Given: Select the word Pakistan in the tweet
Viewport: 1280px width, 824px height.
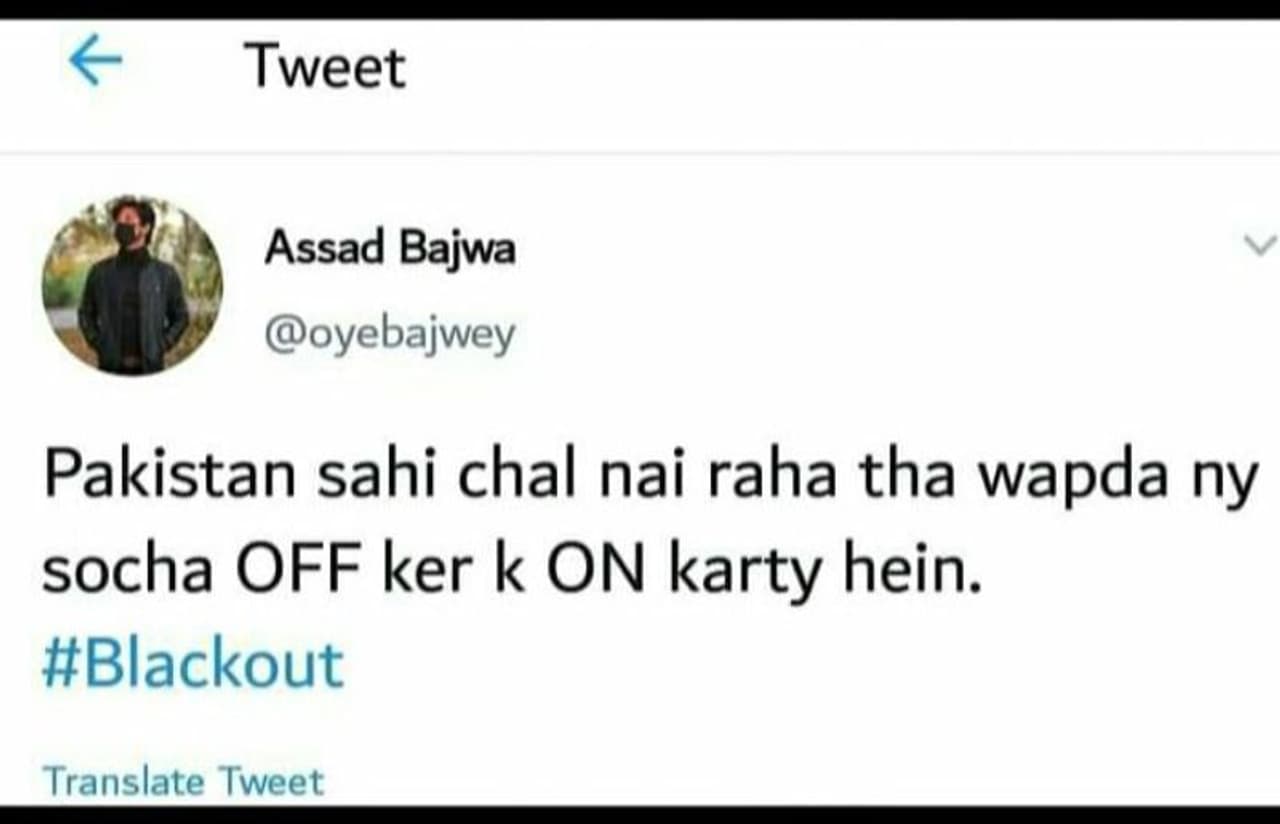Looking at the screenshot, I should pos(168,478).
